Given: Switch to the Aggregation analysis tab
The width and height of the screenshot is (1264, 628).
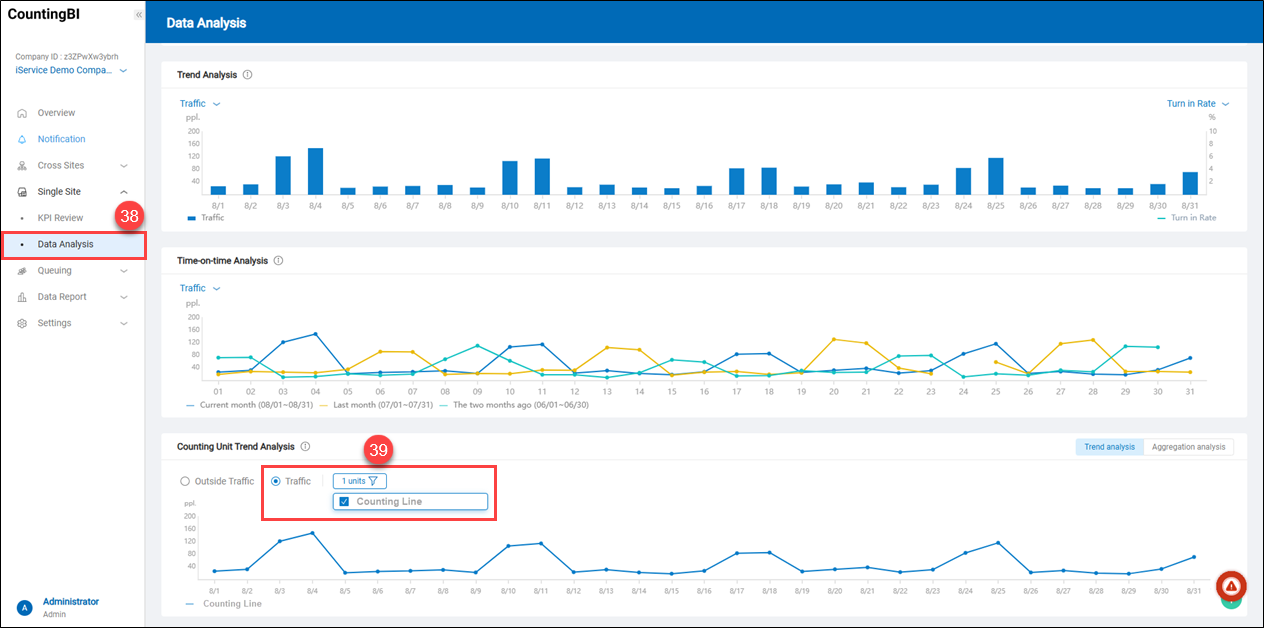Looking at the screenshot, I should coord(1188,447).
